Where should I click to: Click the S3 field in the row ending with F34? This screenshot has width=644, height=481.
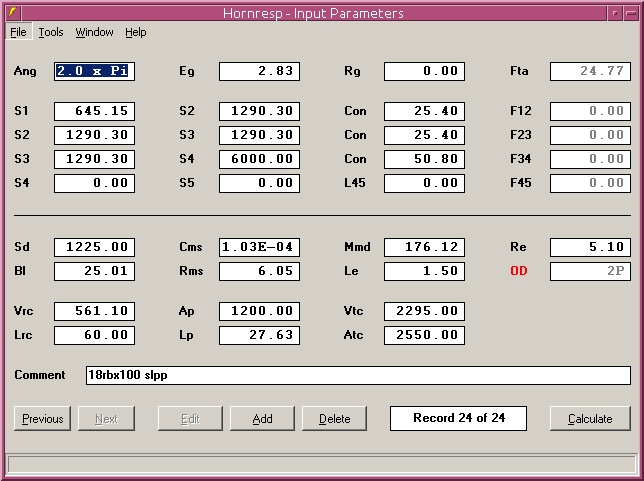pyautogui.click(x=94, y=159)
